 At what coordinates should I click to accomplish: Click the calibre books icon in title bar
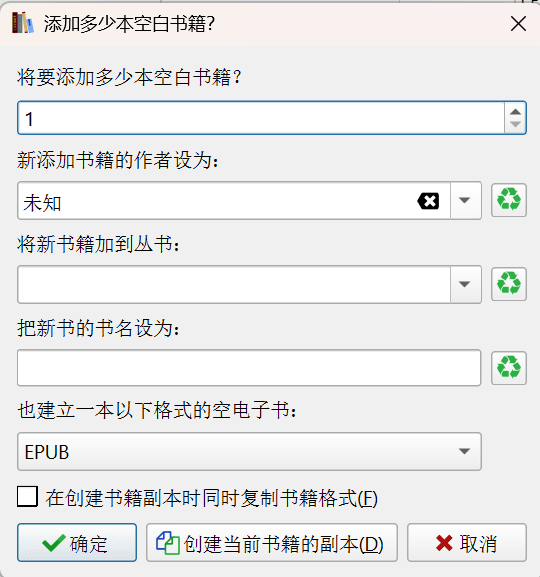point(23,23)
